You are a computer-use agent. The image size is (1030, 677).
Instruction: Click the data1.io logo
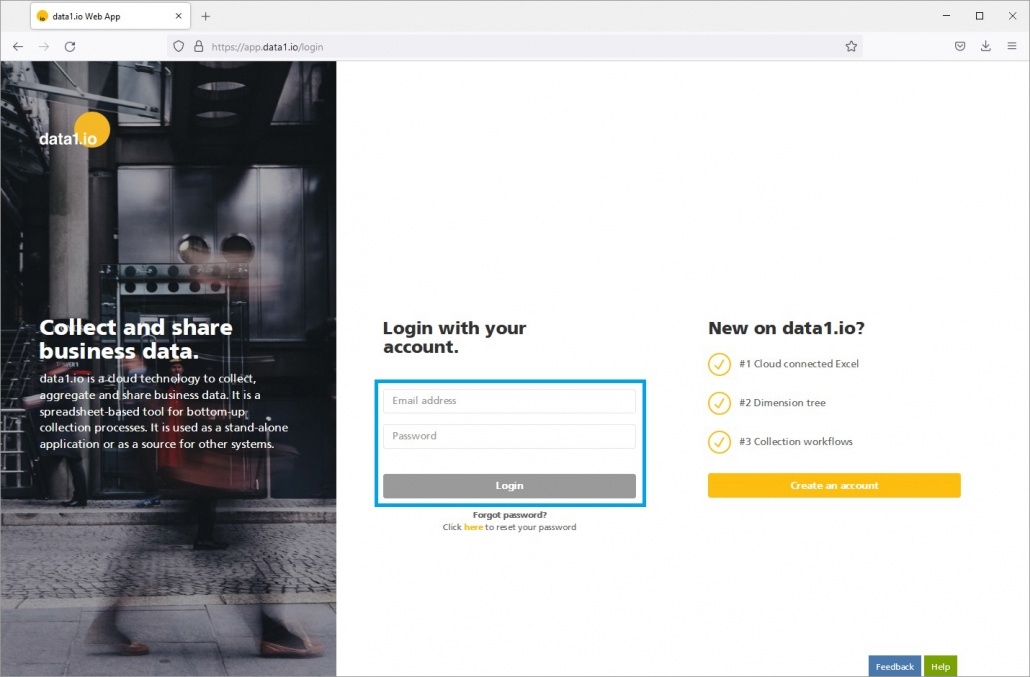point(74,131)
